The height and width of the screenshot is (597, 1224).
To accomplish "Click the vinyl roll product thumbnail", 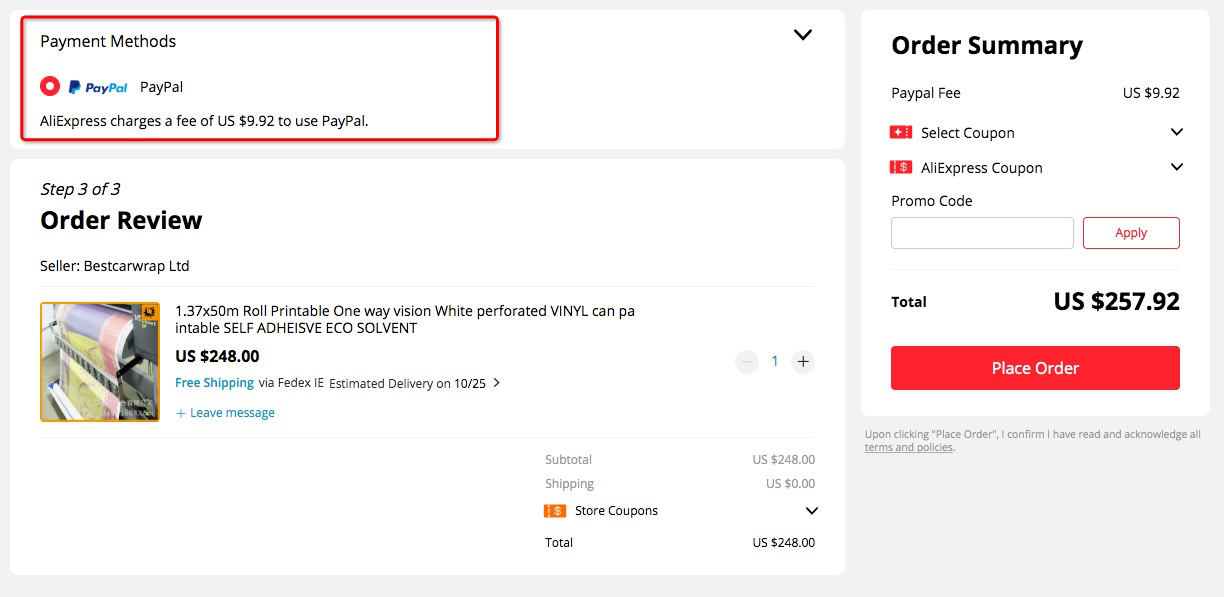I will [100, 362].
